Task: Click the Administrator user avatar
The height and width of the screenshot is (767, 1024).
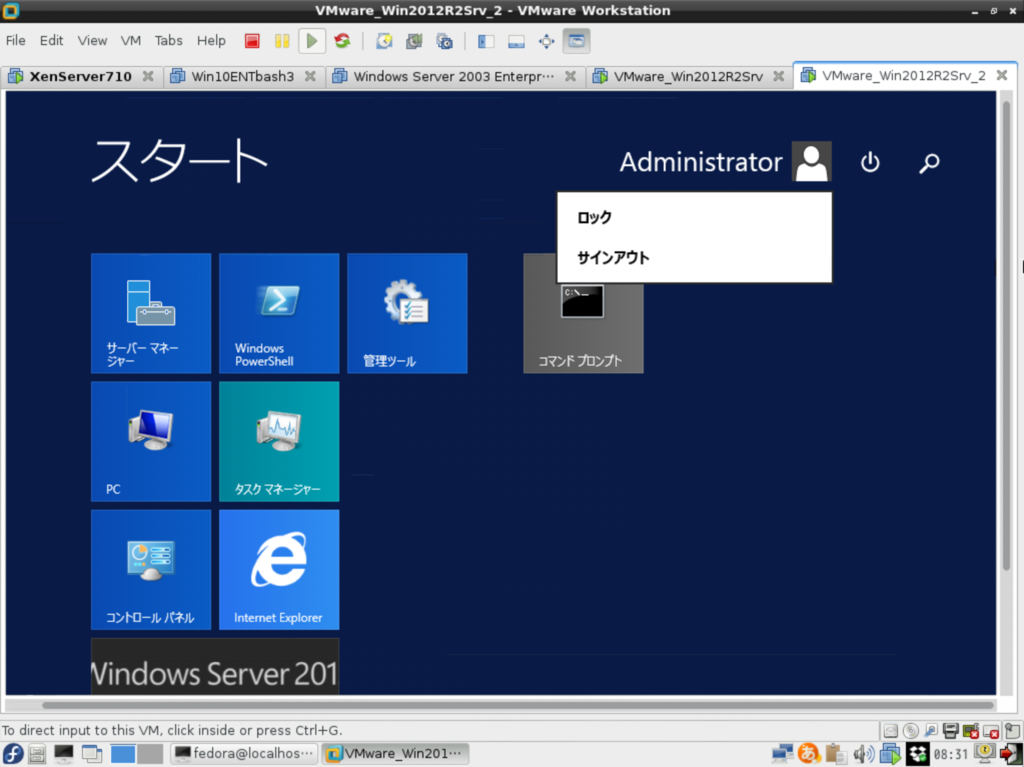Action: [811, 161]
